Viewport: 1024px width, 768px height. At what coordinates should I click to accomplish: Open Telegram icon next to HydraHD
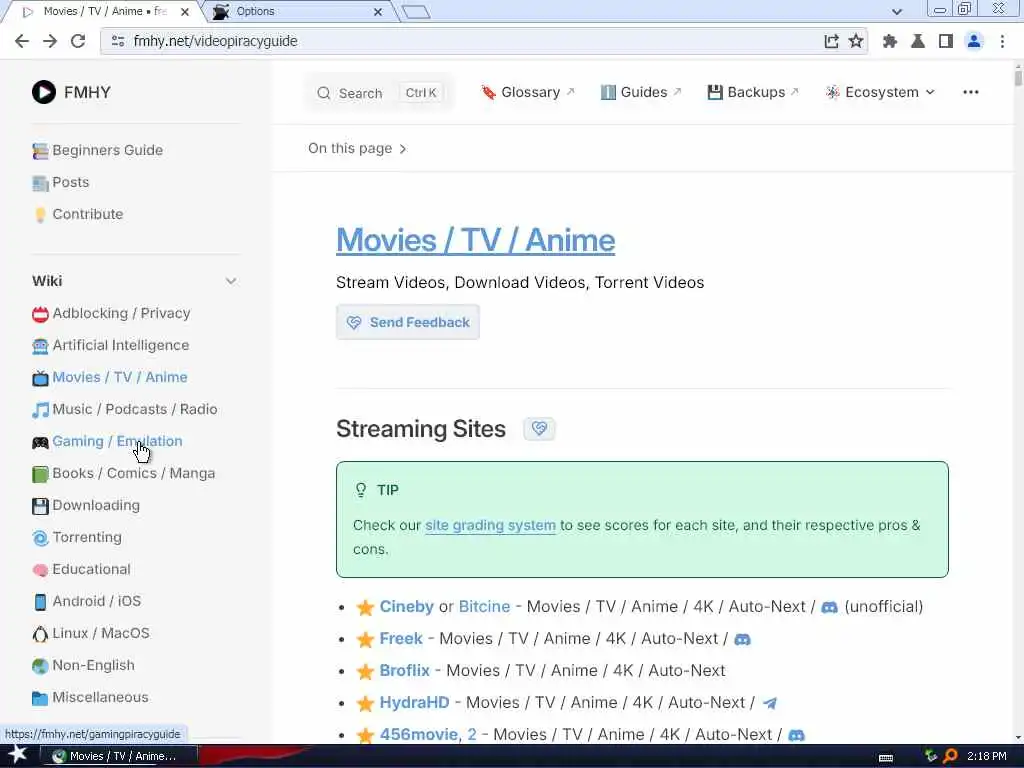770,703
